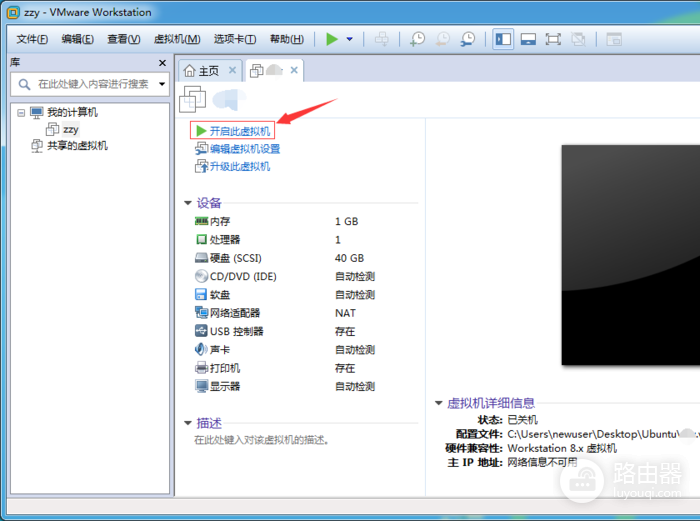Close the 库 library panel
This screenshot has height=521, width=700.
click(x=162, y=63)
